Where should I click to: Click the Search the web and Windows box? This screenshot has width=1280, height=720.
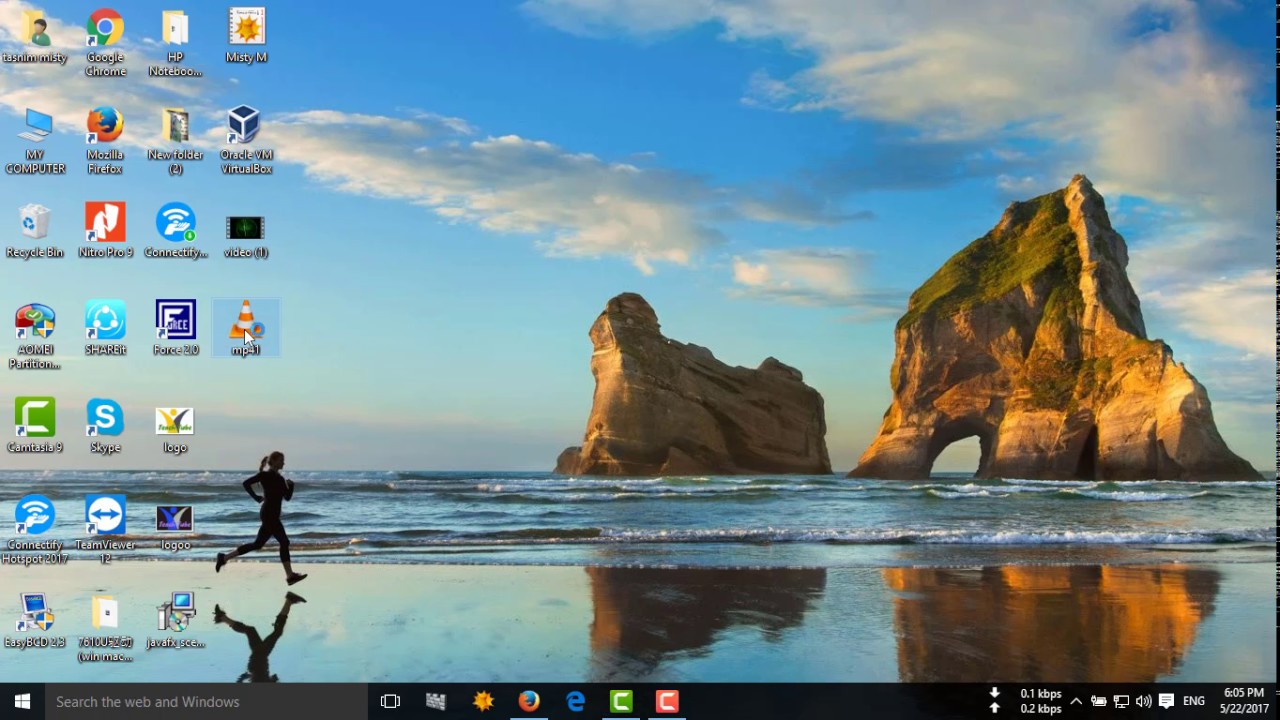[x=207, y=701]
